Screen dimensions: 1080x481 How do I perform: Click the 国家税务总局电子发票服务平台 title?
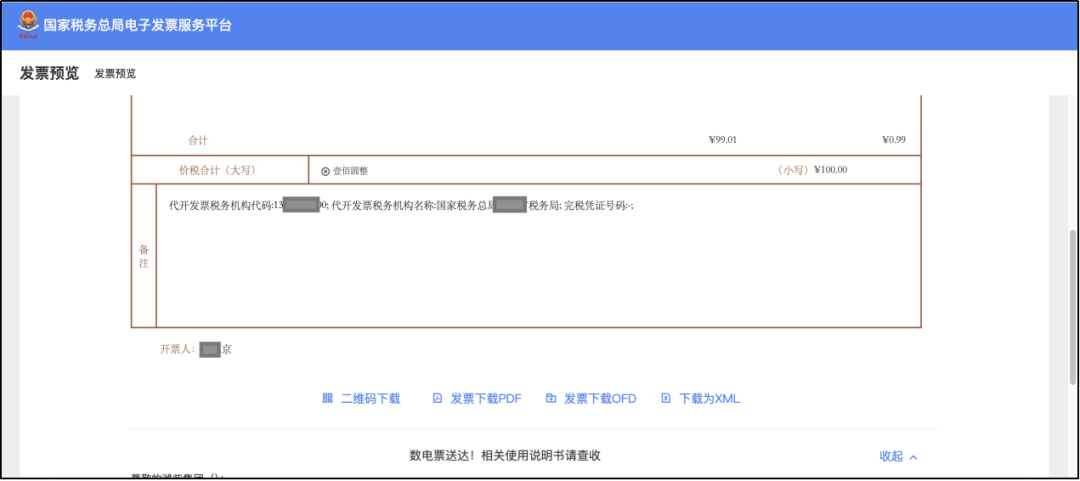tap(138, 25)
